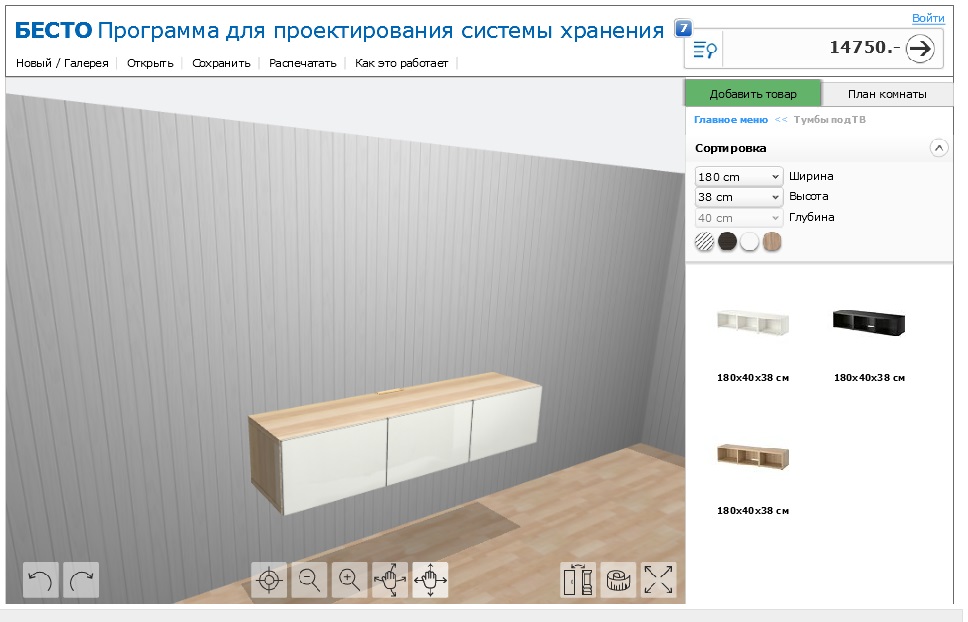The width and height of the screenshot is (968, 622).
Task: Click the Войти login link
Action: [x=927, y=19]
